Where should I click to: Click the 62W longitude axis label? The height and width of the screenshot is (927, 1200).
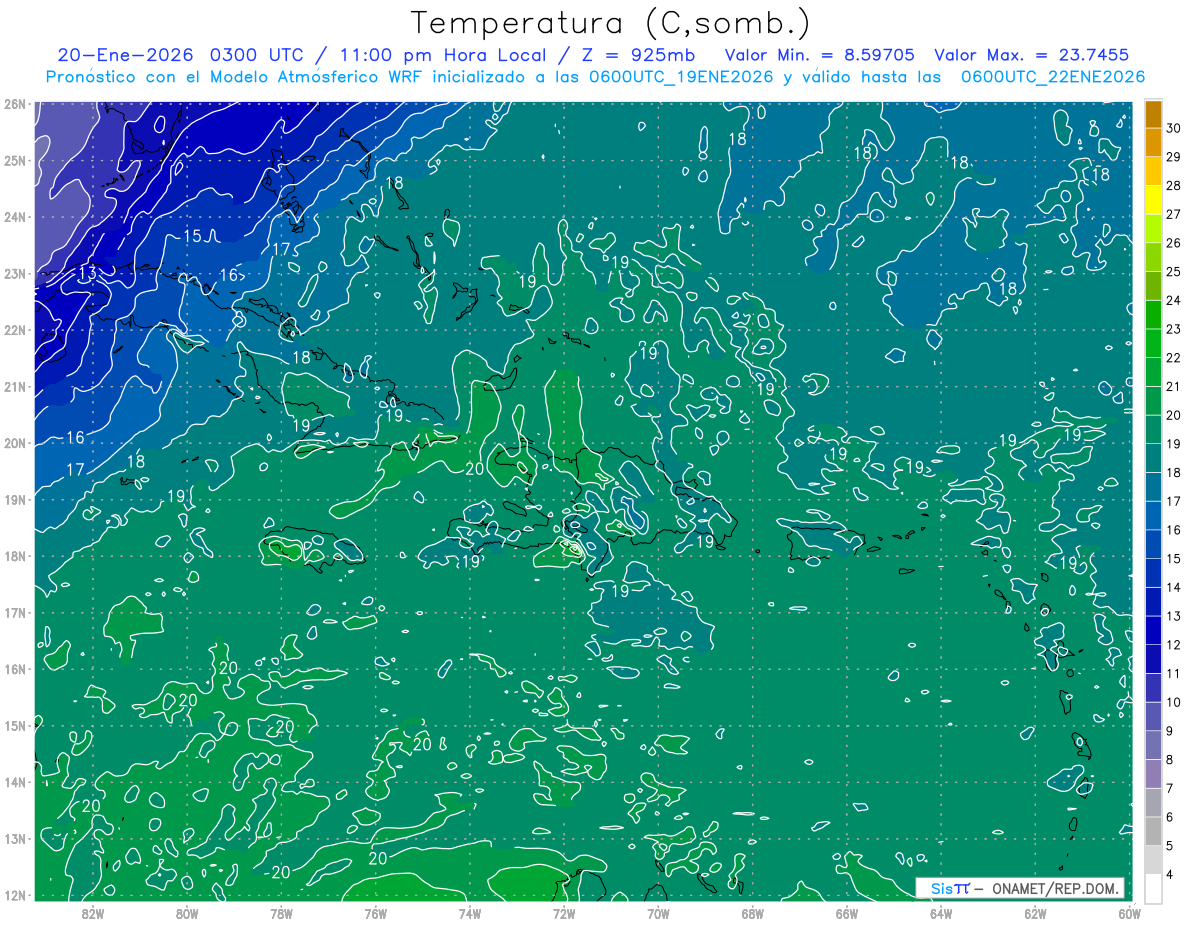coord(1034,913)
